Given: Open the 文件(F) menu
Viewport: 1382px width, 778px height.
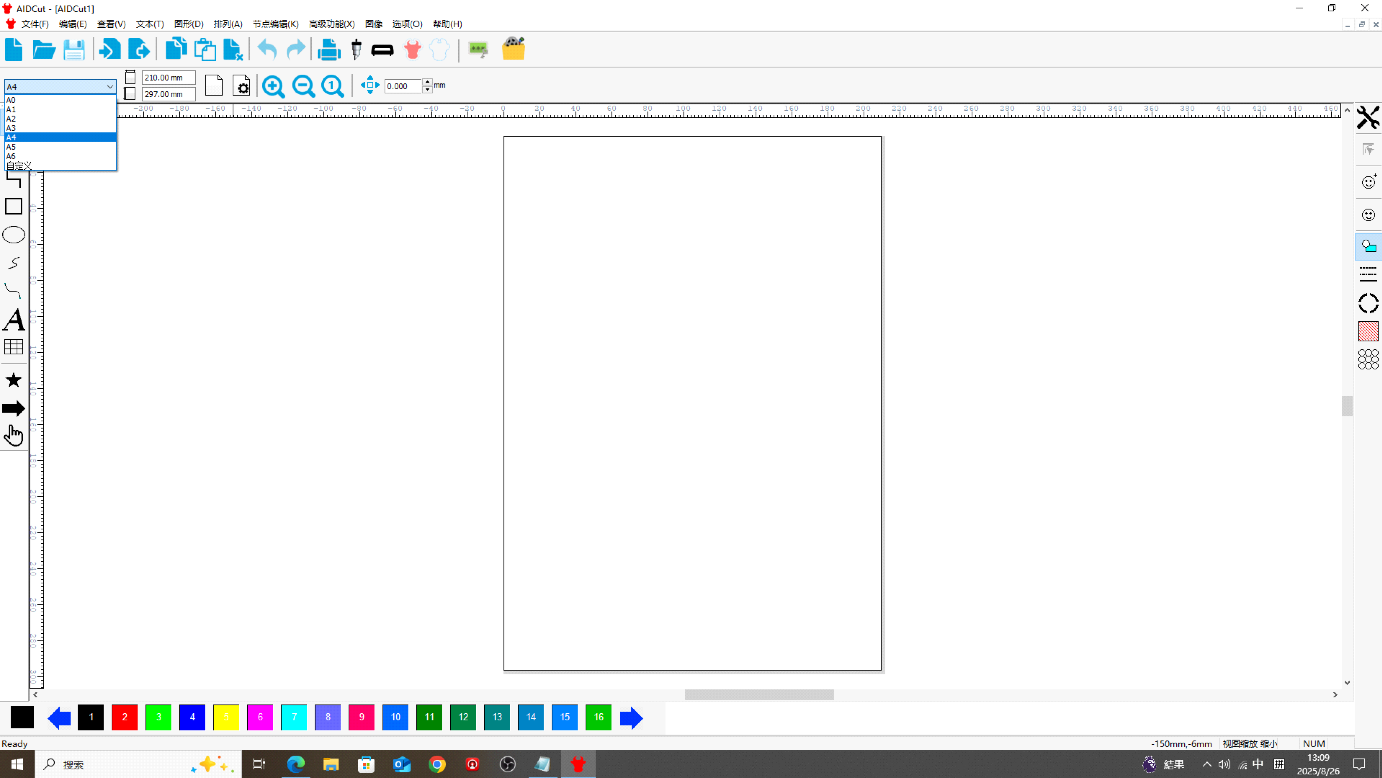Looking at the screenshot, I should tap(35, 23).
